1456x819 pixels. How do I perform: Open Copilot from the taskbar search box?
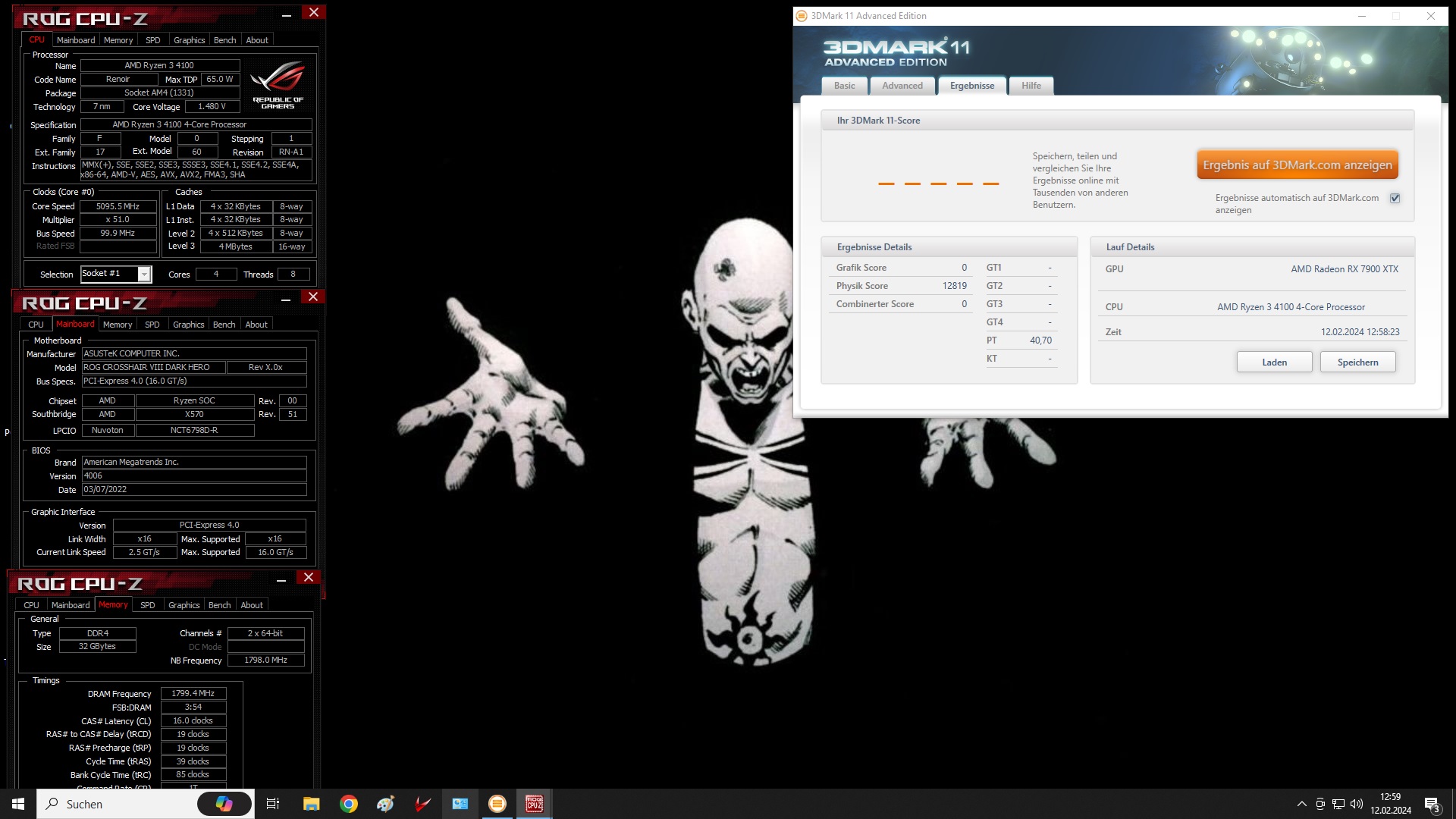224,804
